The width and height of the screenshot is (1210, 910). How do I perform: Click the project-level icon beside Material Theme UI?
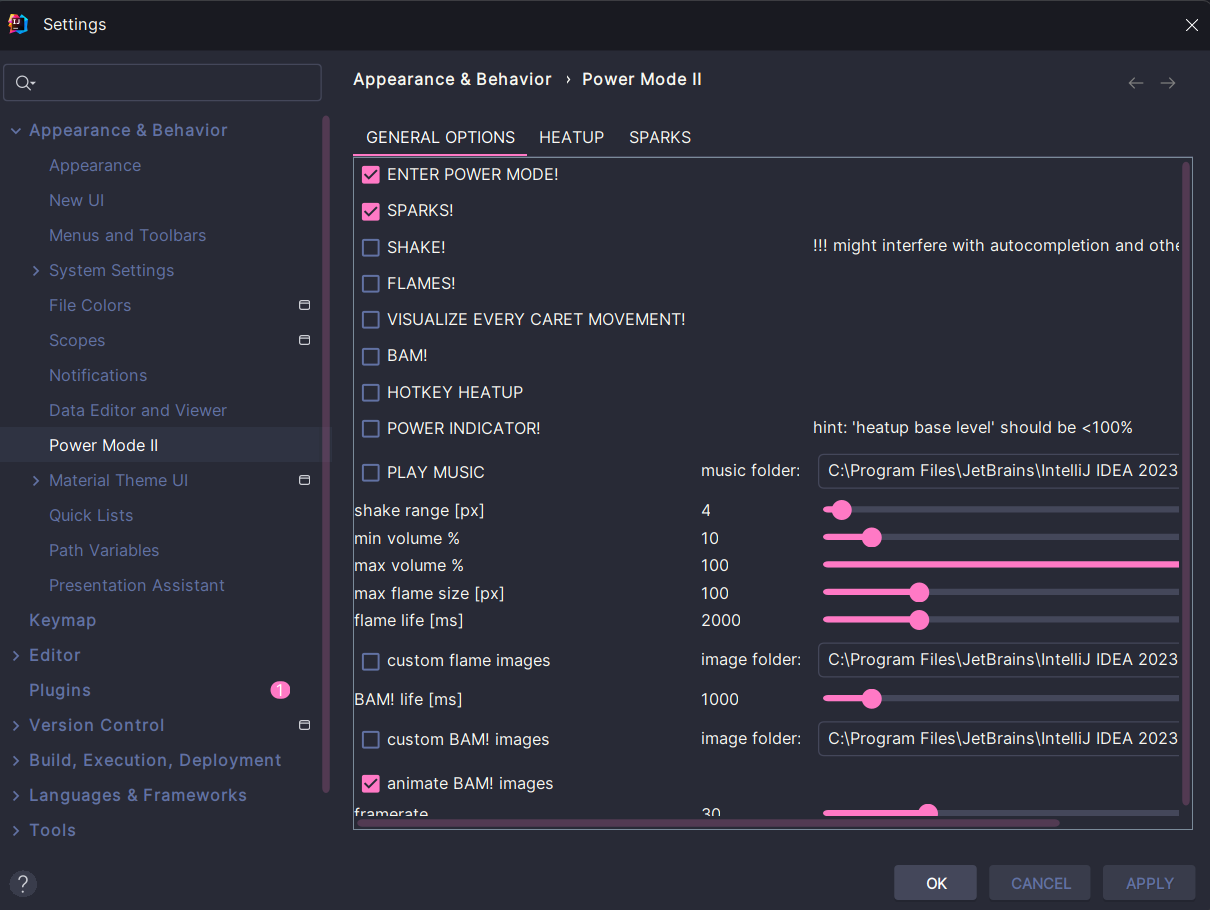pos(305,480)
